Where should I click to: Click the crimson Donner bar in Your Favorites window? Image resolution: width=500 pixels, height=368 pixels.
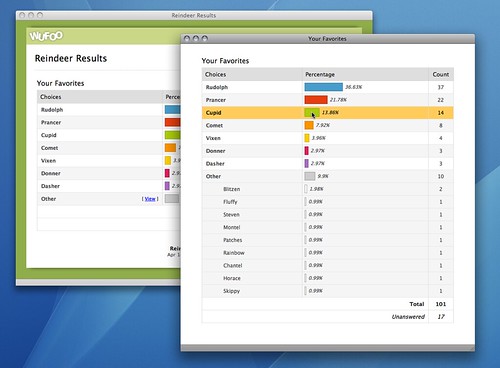pyautogui.click(x=306, y=151)
